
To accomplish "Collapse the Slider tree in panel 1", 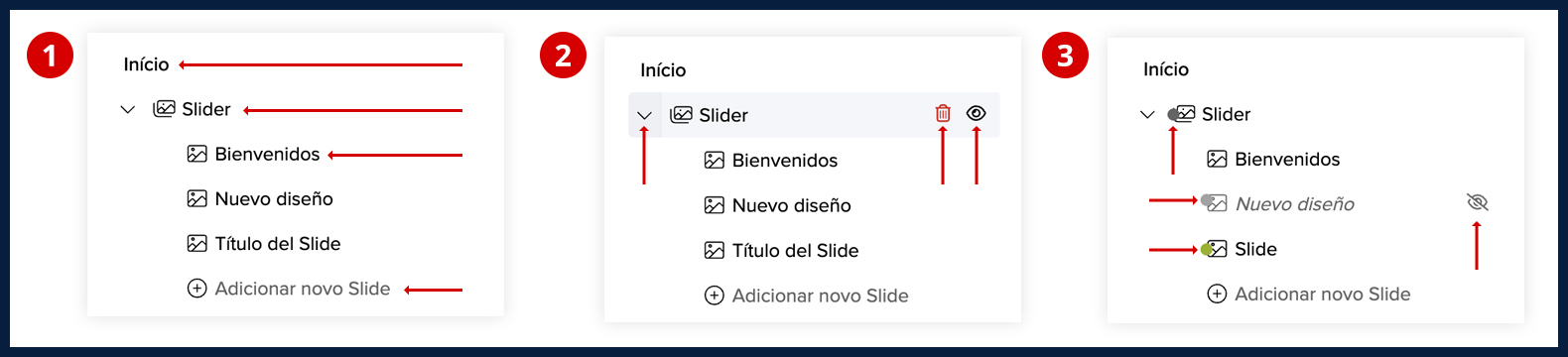I will pos(127,109).
